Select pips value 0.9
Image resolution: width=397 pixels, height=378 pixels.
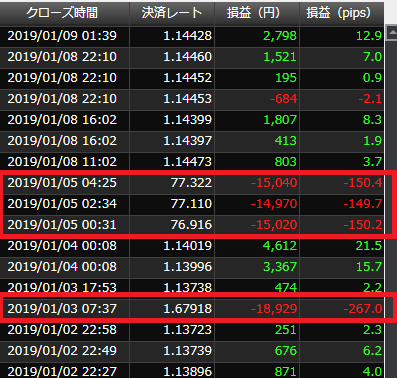372,77
